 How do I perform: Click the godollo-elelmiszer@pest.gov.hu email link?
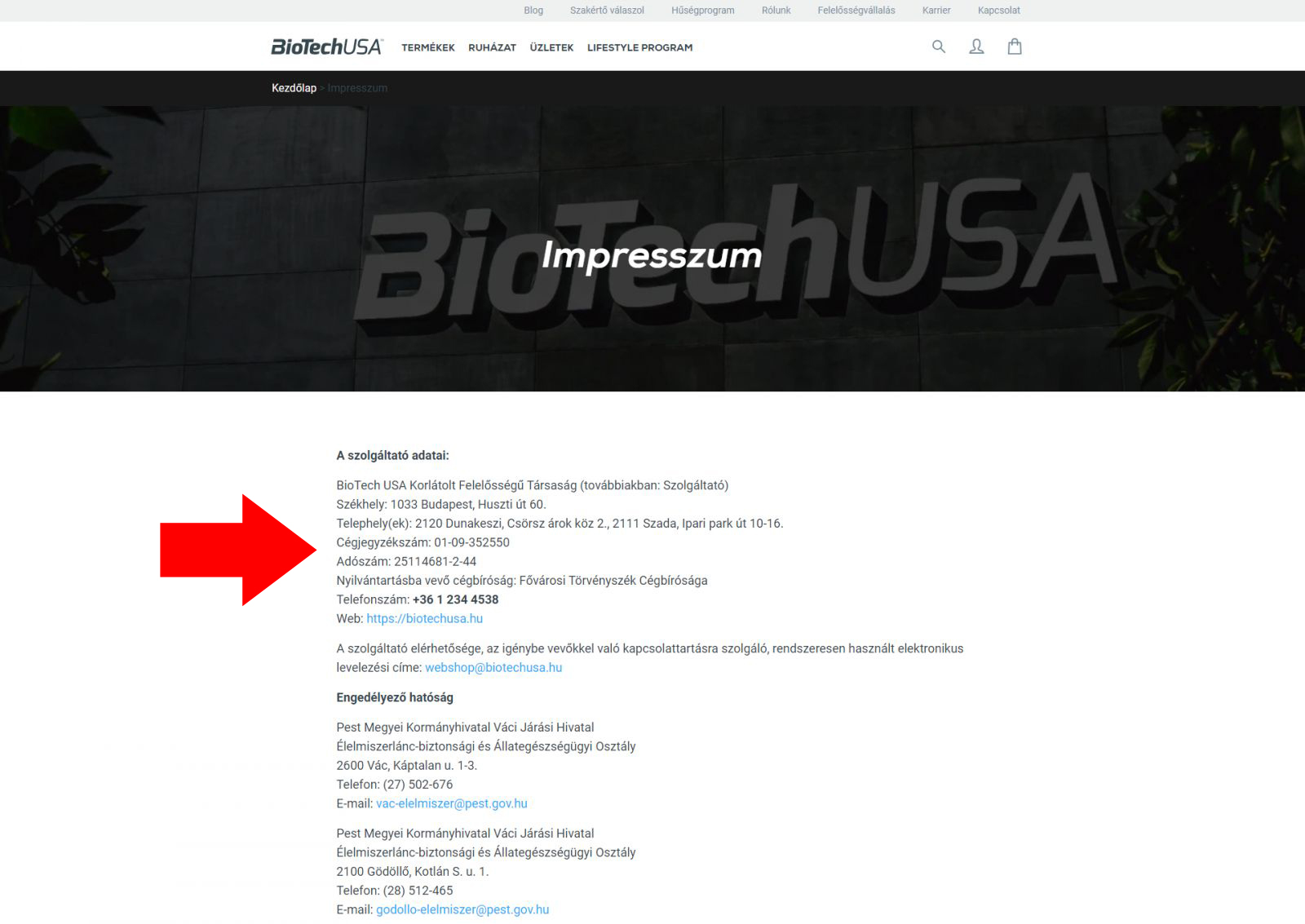[x=462, y=909]
